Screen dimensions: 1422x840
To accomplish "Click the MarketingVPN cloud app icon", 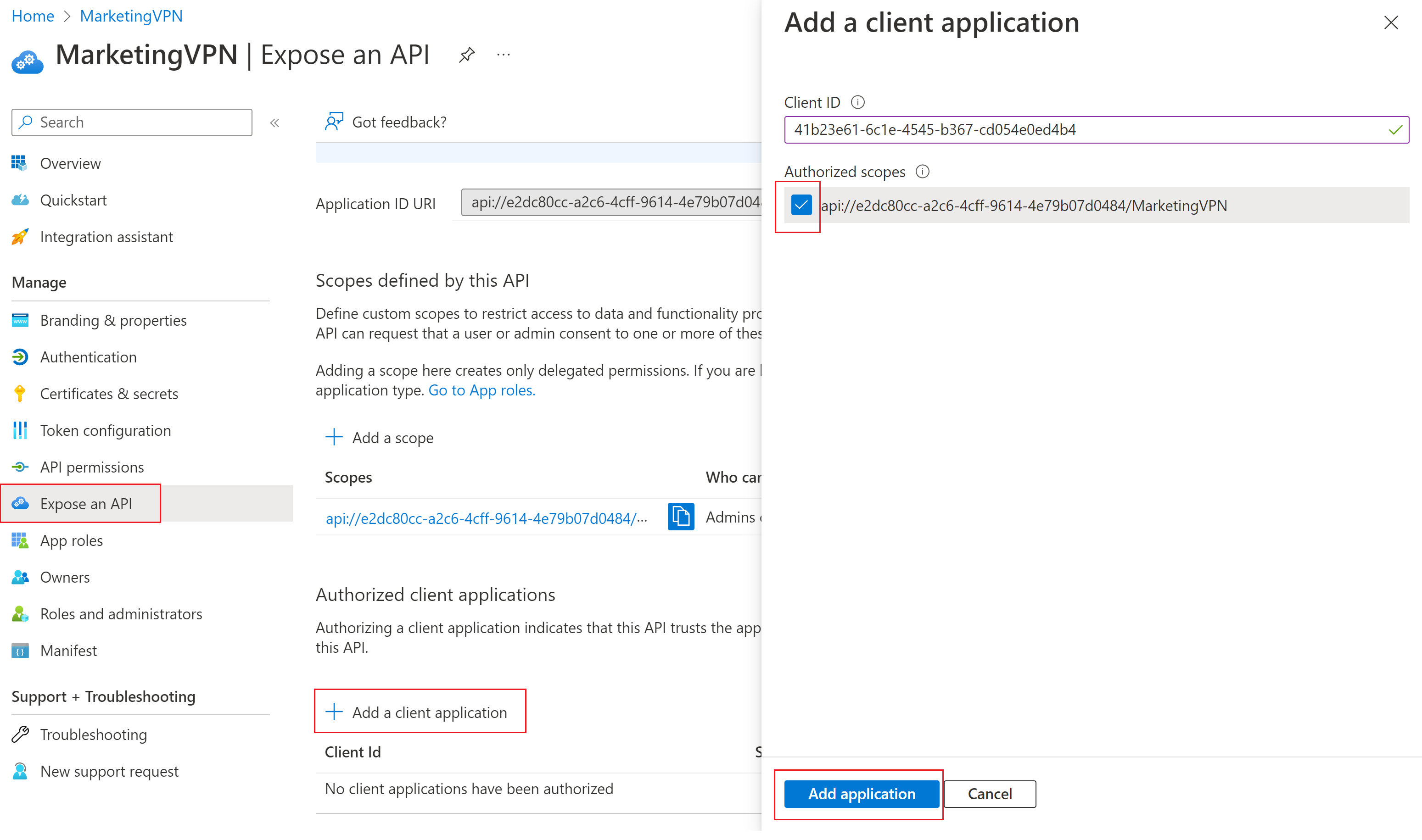I will 27,61.
